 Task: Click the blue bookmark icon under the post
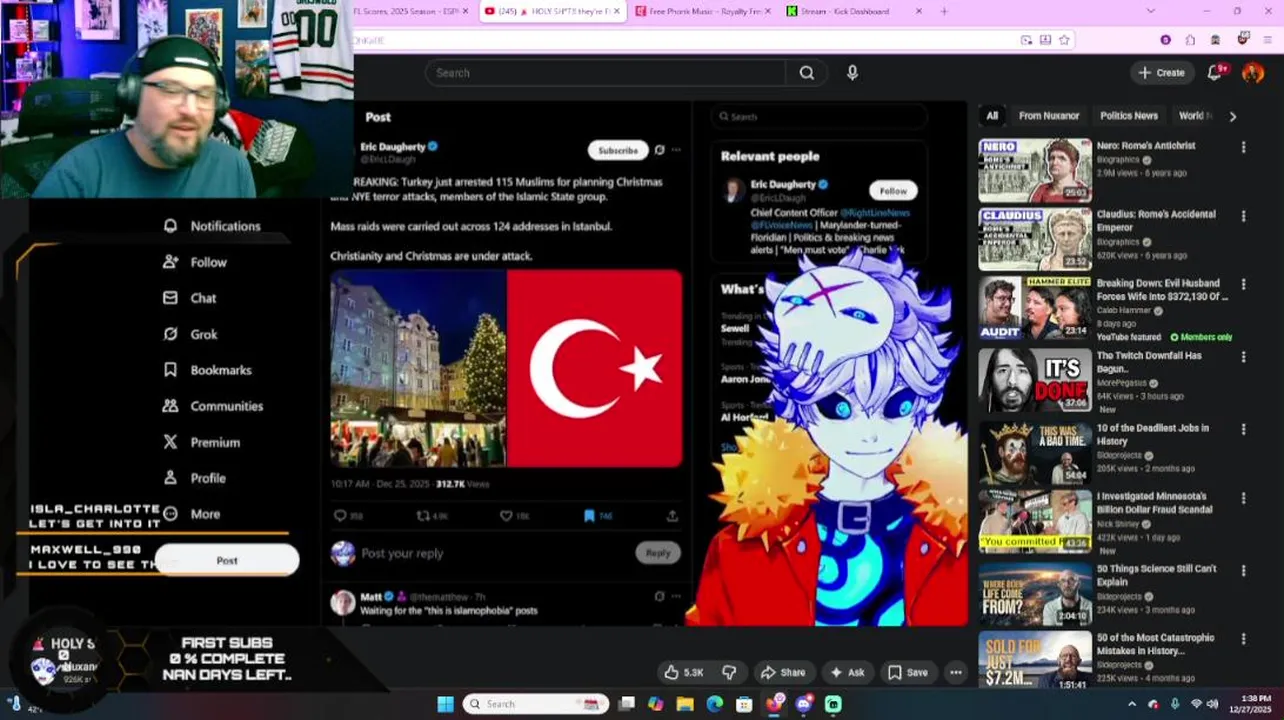point(589,516)
